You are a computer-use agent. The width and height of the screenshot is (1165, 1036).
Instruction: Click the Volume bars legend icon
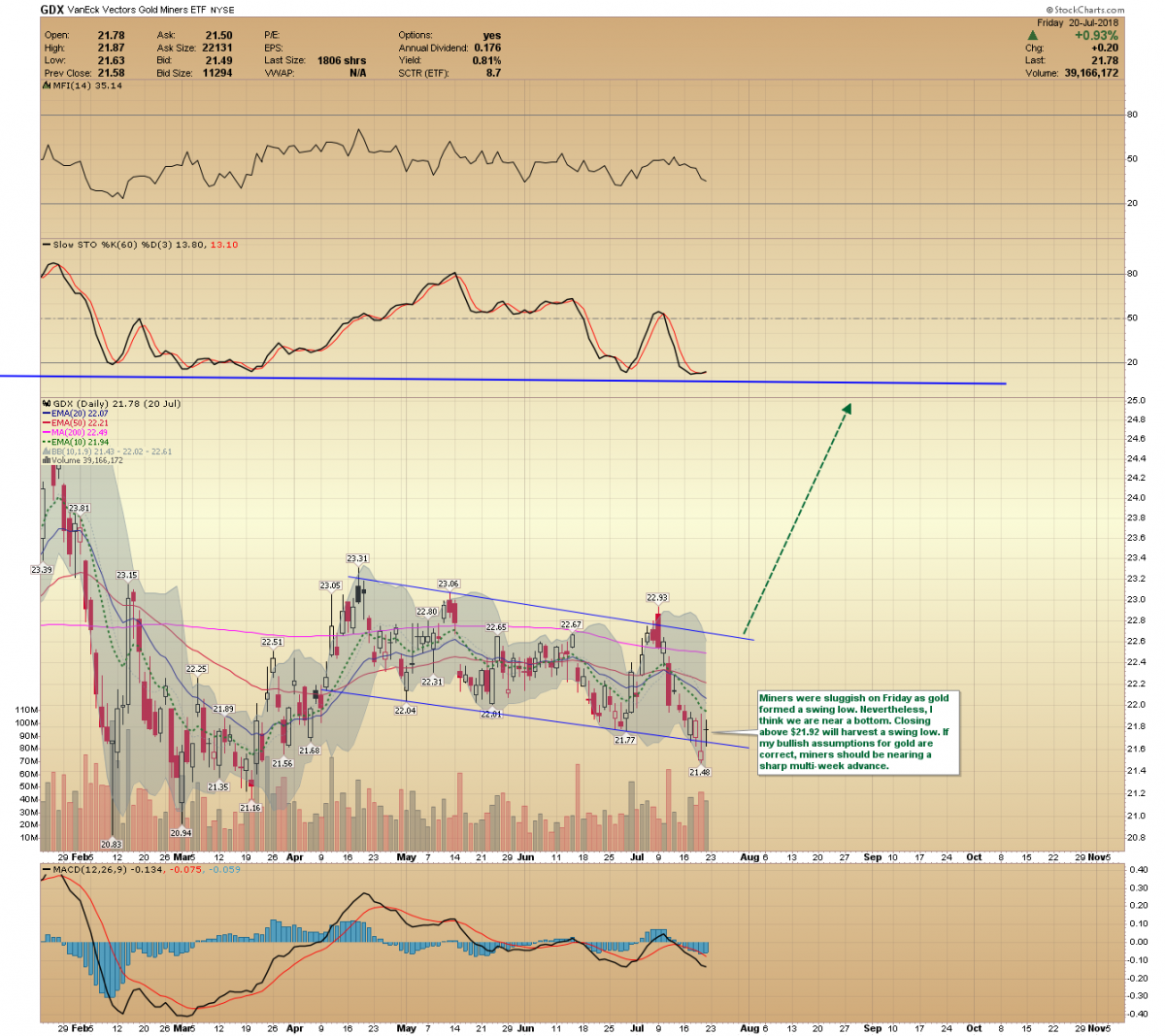45,460
